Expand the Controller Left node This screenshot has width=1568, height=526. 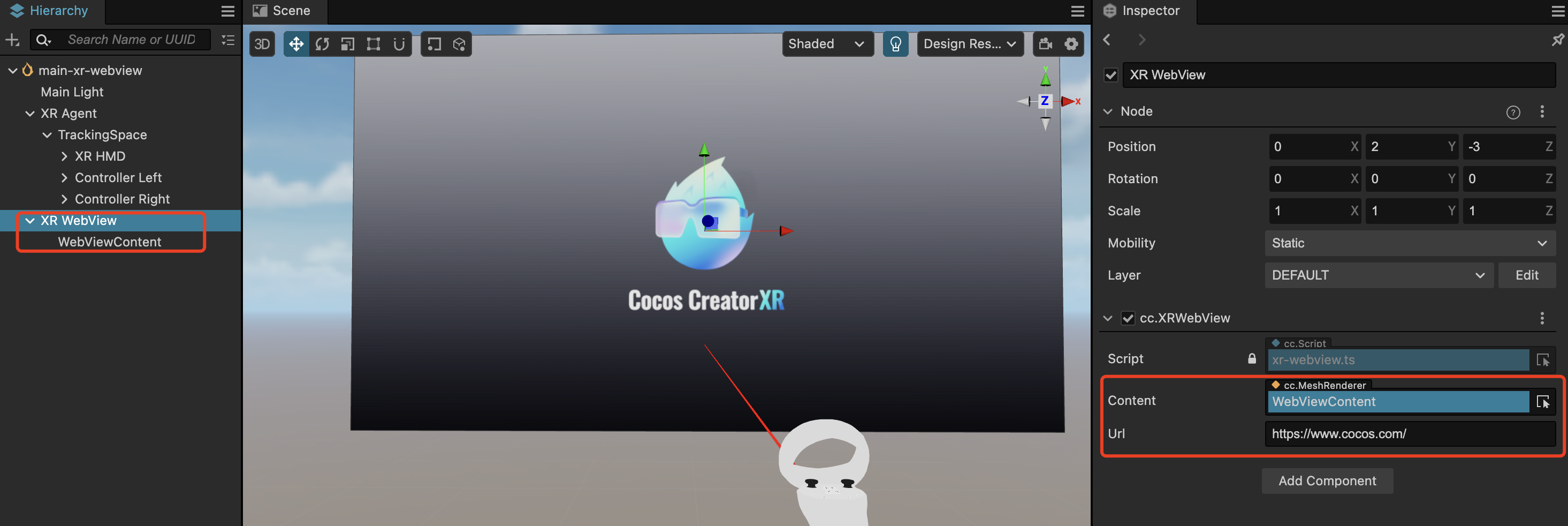point(64,178)
